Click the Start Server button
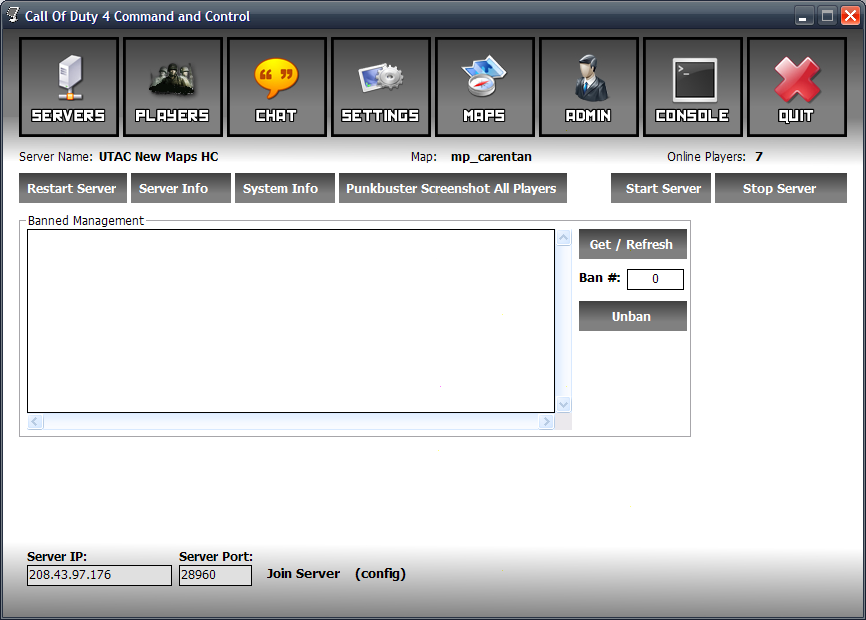The height and width of the screenshot is (620, 866). coord(661,188)
